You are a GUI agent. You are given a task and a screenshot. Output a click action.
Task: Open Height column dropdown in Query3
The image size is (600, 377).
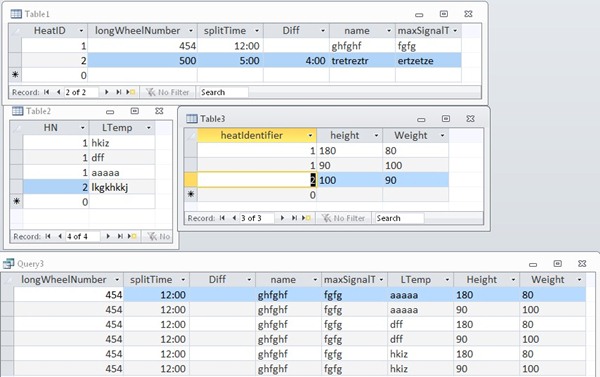[x=513, y=280]
